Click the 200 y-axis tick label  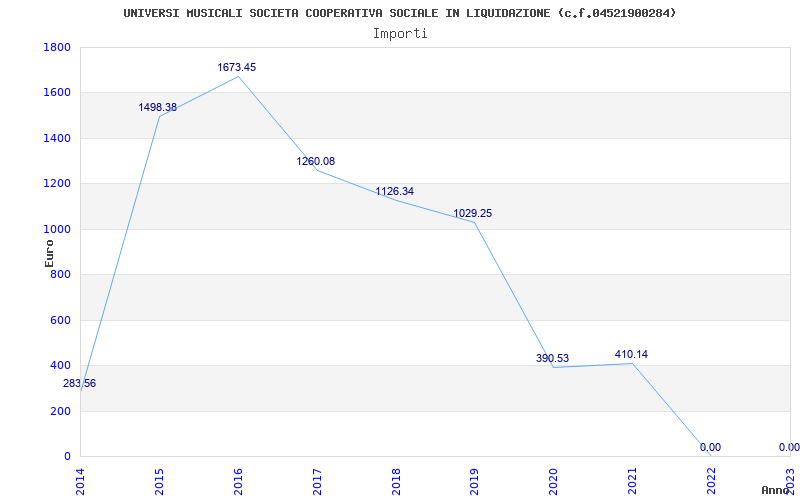click(x=60, y=411)
